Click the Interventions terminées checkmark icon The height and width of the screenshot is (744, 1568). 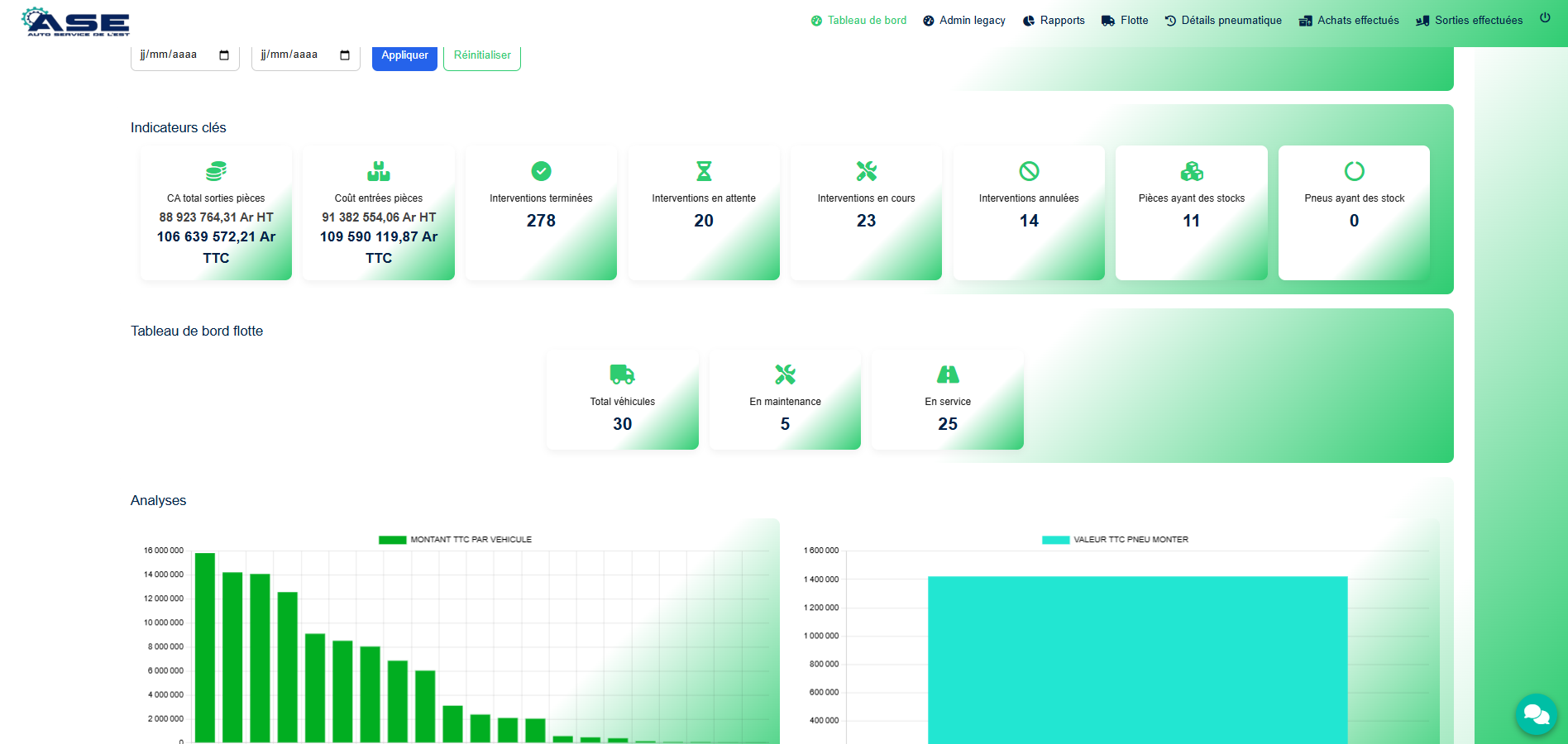tap(541, 171)
